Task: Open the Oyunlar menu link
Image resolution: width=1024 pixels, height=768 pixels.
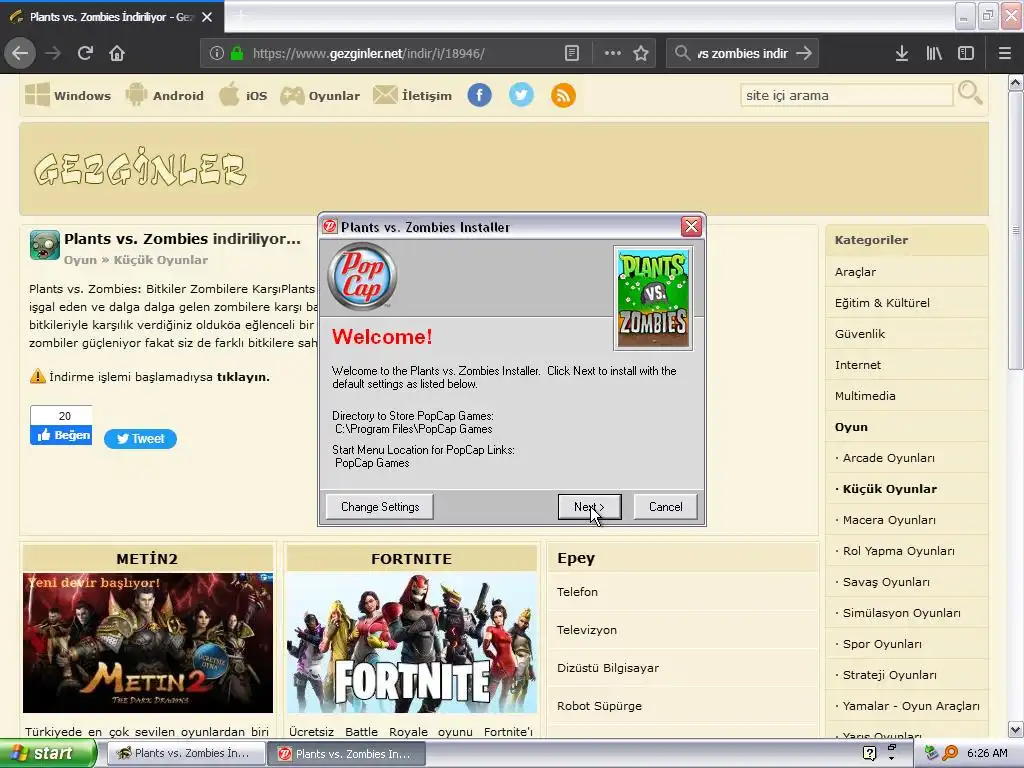Action: (x=320, y=95)
